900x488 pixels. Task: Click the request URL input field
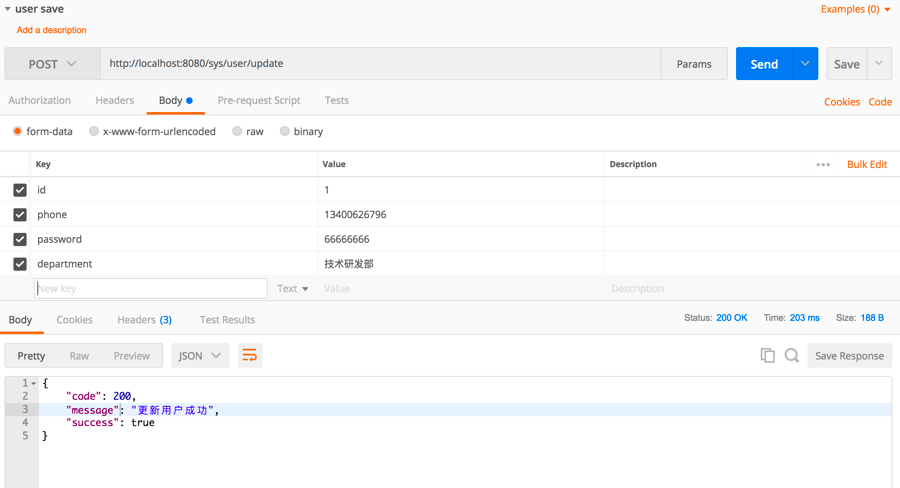(380, 64)
